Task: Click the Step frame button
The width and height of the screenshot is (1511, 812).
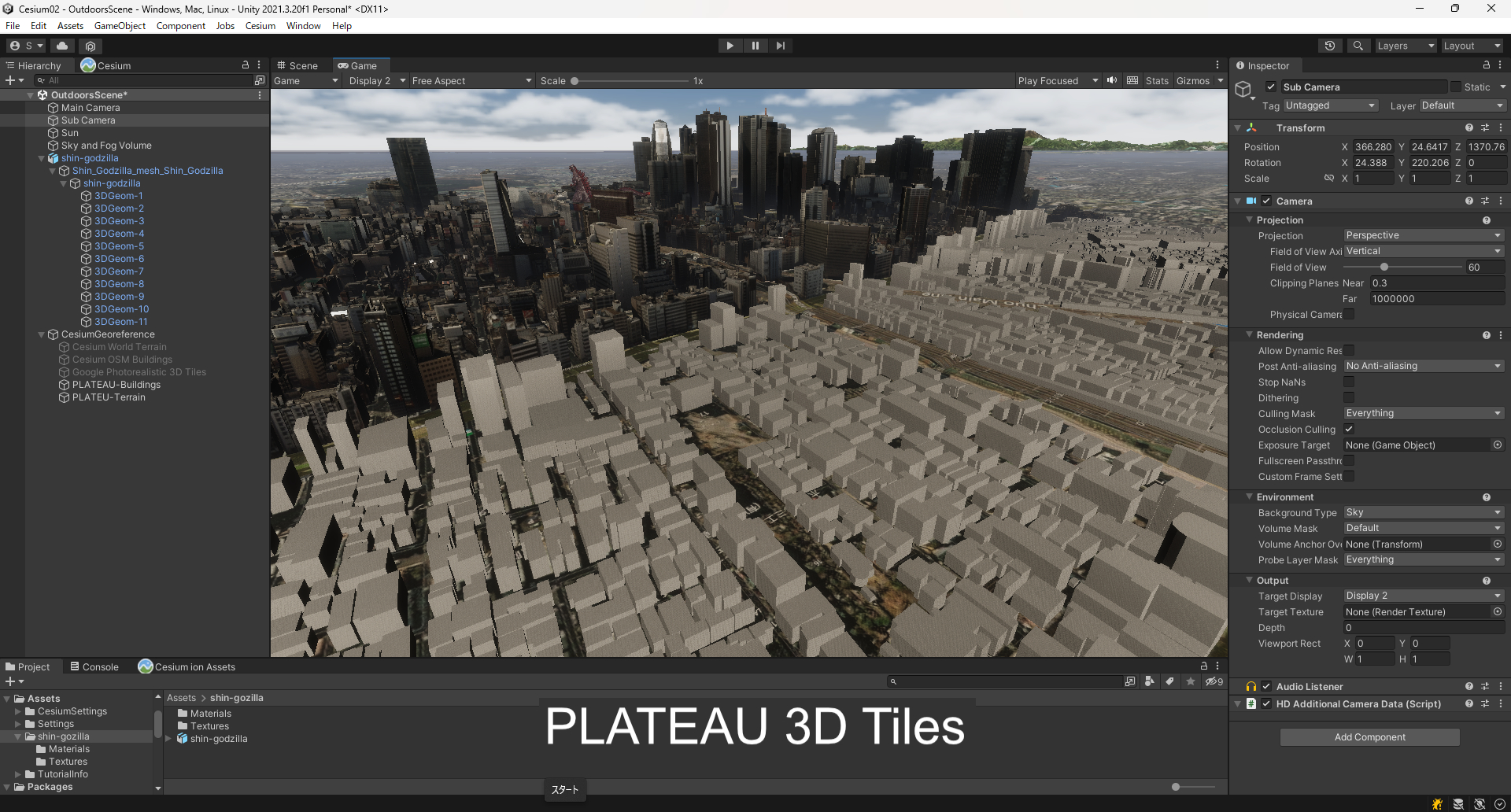Action: 780,46
